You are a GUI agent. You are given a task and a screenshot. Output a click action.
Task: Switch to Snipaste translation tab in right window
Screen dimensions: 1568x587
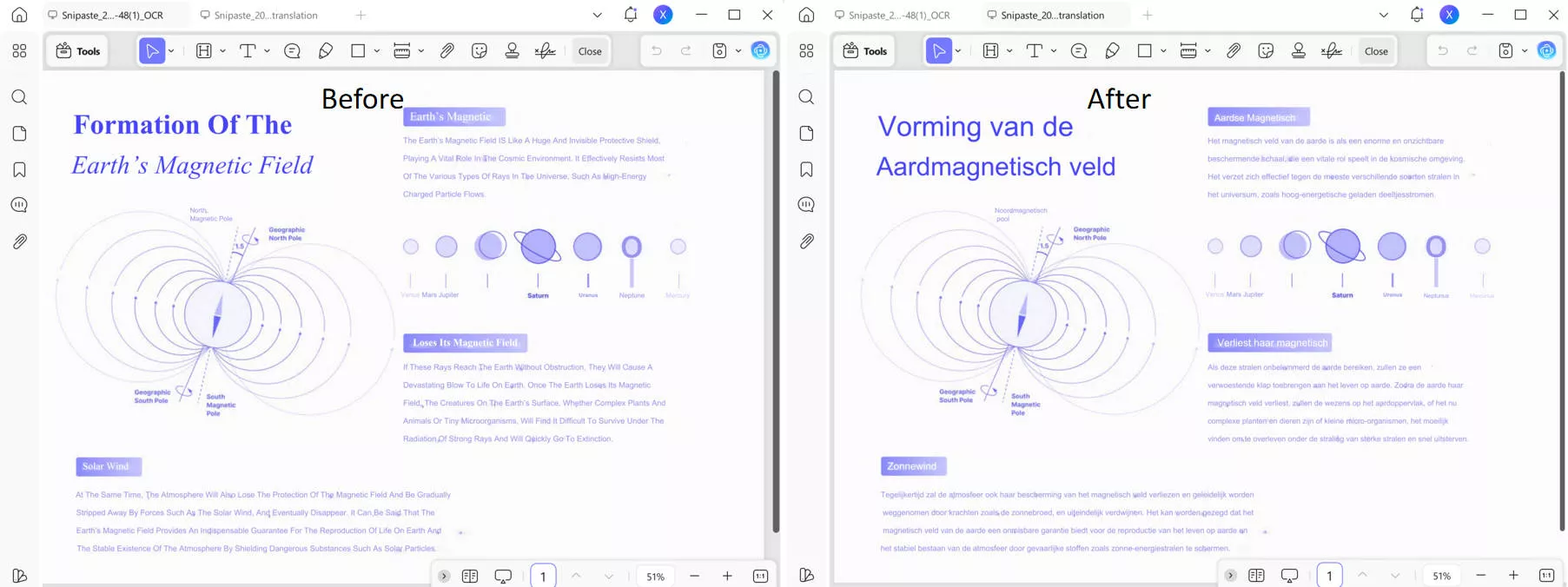coord(1053,15)
